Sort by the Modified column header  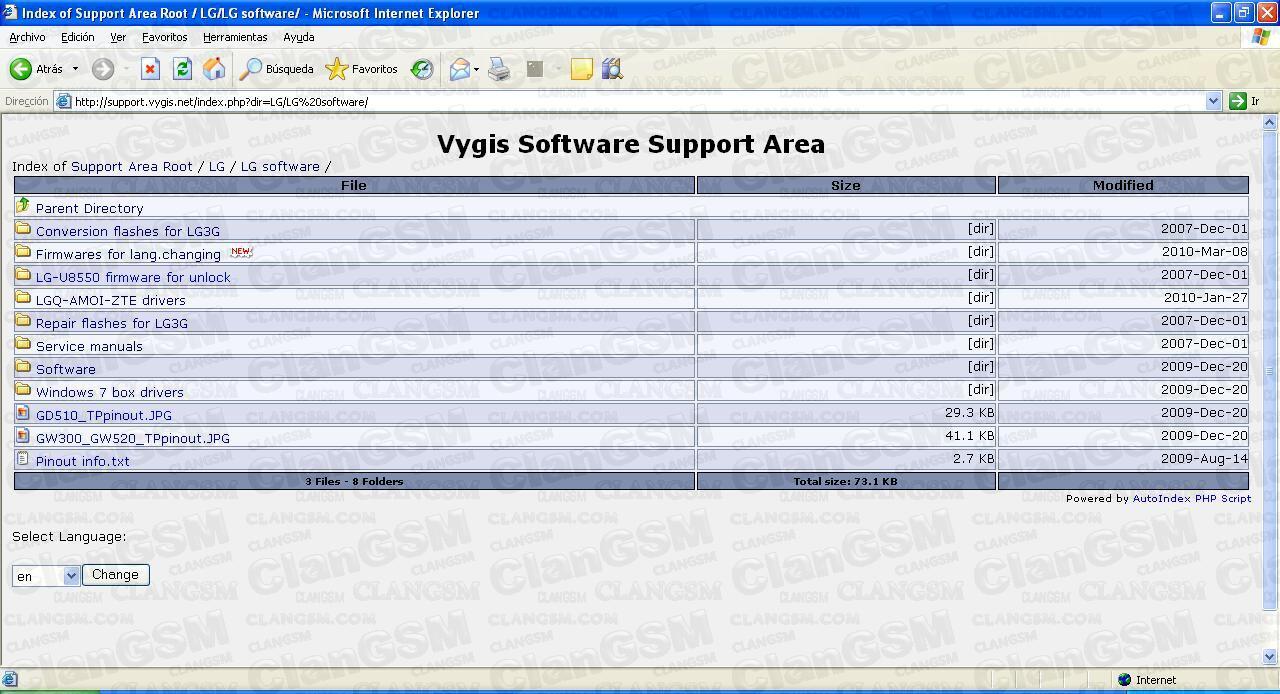point(1123,185)
